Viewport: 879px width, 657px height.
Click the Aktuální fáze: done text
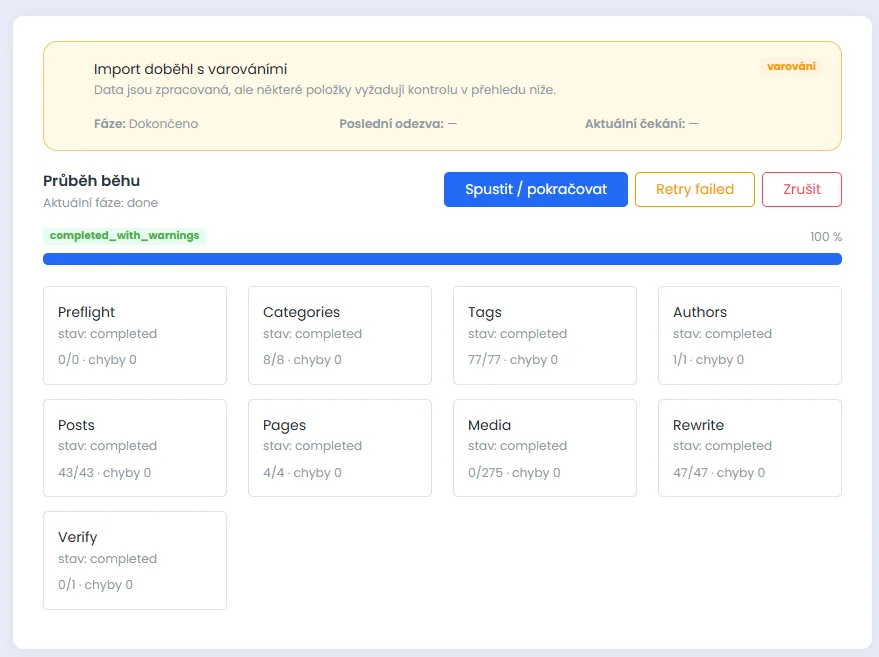pyautogui.click(x=100, y=202)
